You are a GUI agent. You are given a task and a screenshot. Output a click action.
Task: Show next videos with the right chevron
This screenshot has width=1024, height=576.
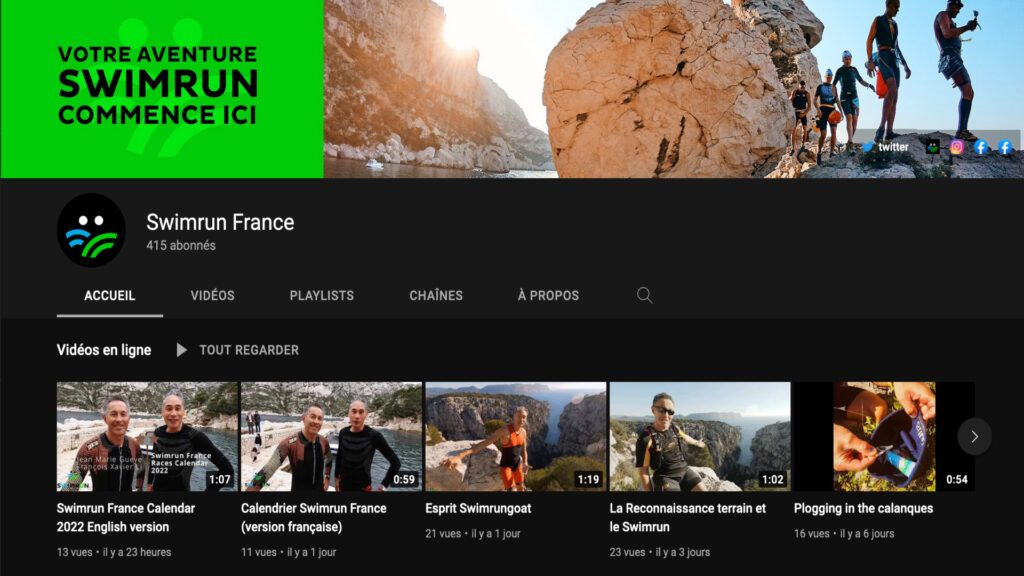click(974, 436)
